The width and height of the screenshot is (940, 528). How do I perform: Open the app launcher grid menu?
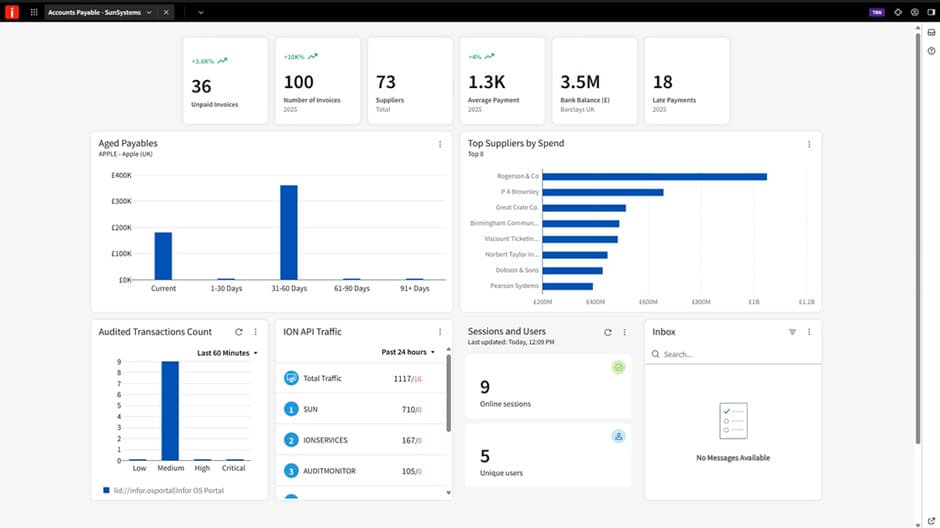pos(34,12)
